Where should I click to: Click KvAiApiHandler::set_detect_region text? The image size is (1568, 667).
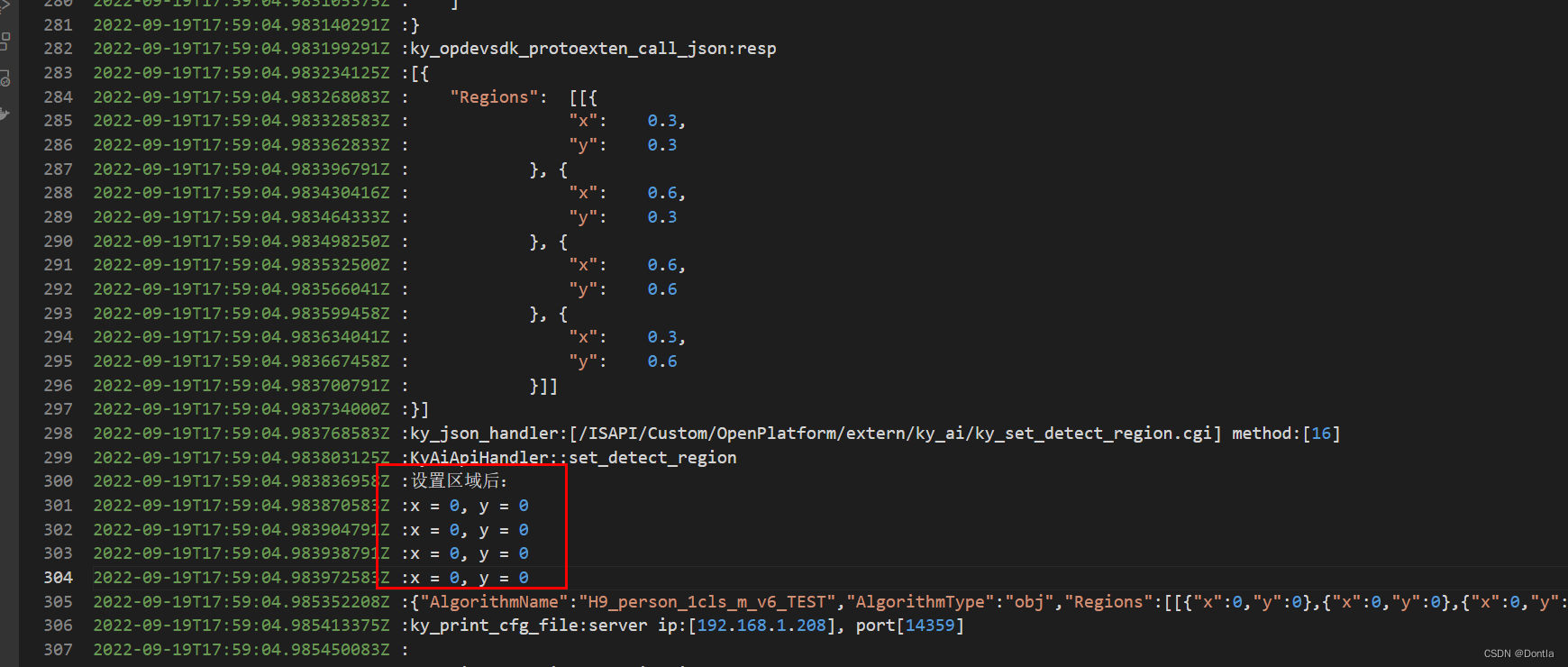(x=573, y=458)
